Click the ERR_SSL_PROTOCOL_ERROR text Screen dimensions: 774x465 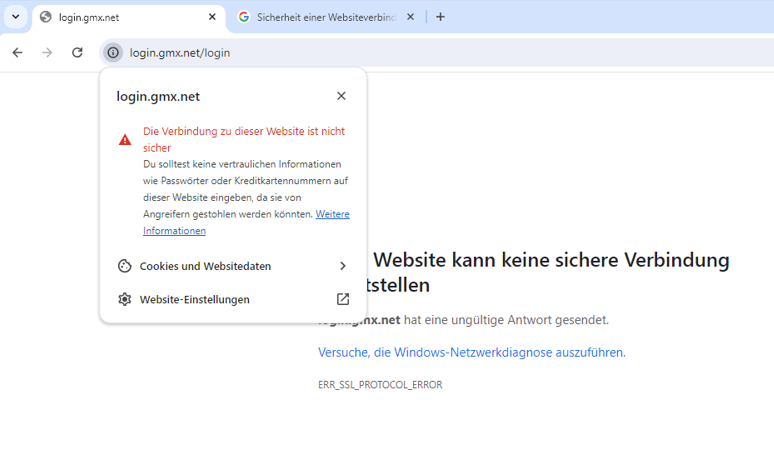pyautogui.click(x=380, y=385)
